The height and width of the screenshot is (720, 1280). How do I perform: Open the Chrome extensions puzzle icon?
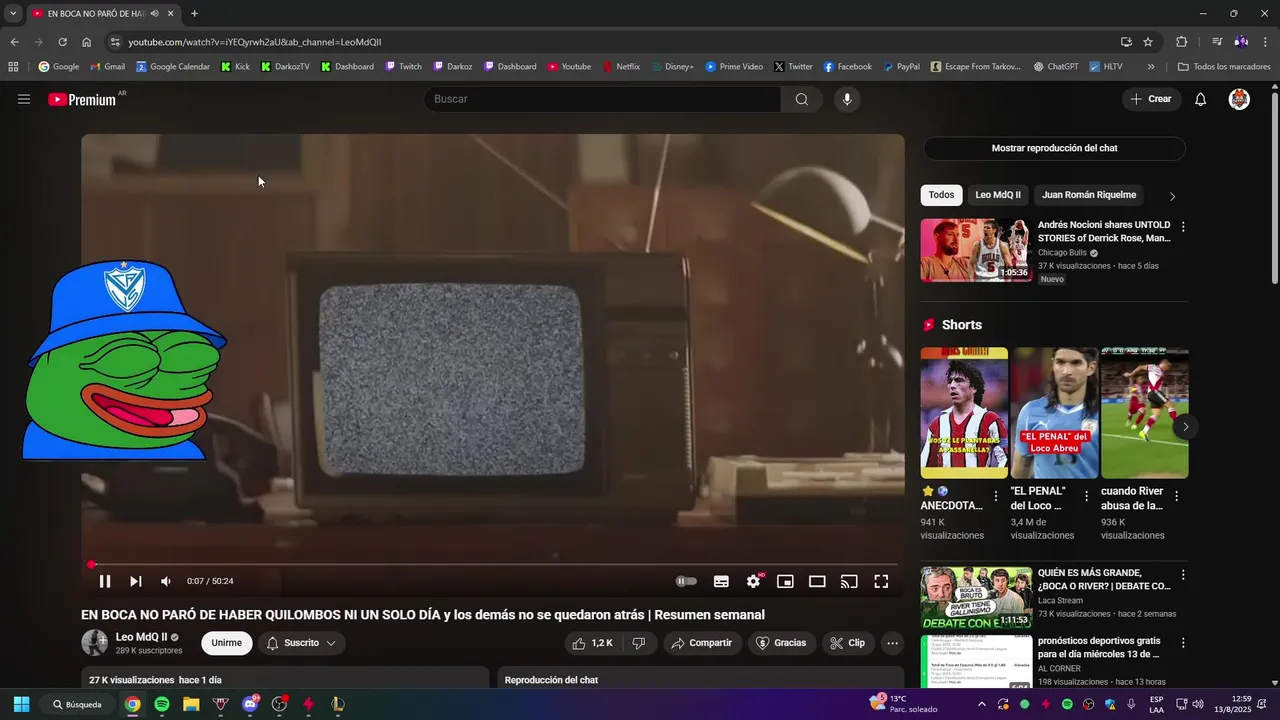1181,42
